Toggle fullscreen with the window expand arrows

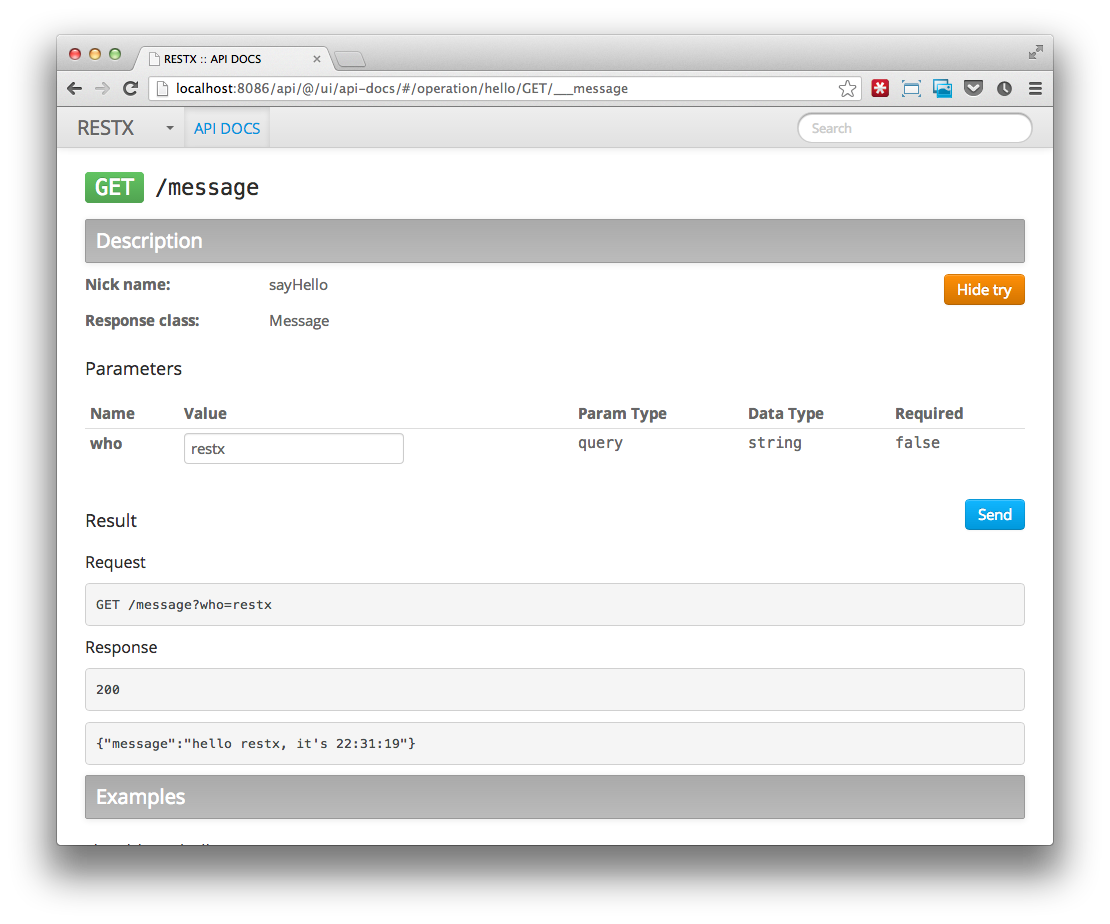coord(1036,52)
